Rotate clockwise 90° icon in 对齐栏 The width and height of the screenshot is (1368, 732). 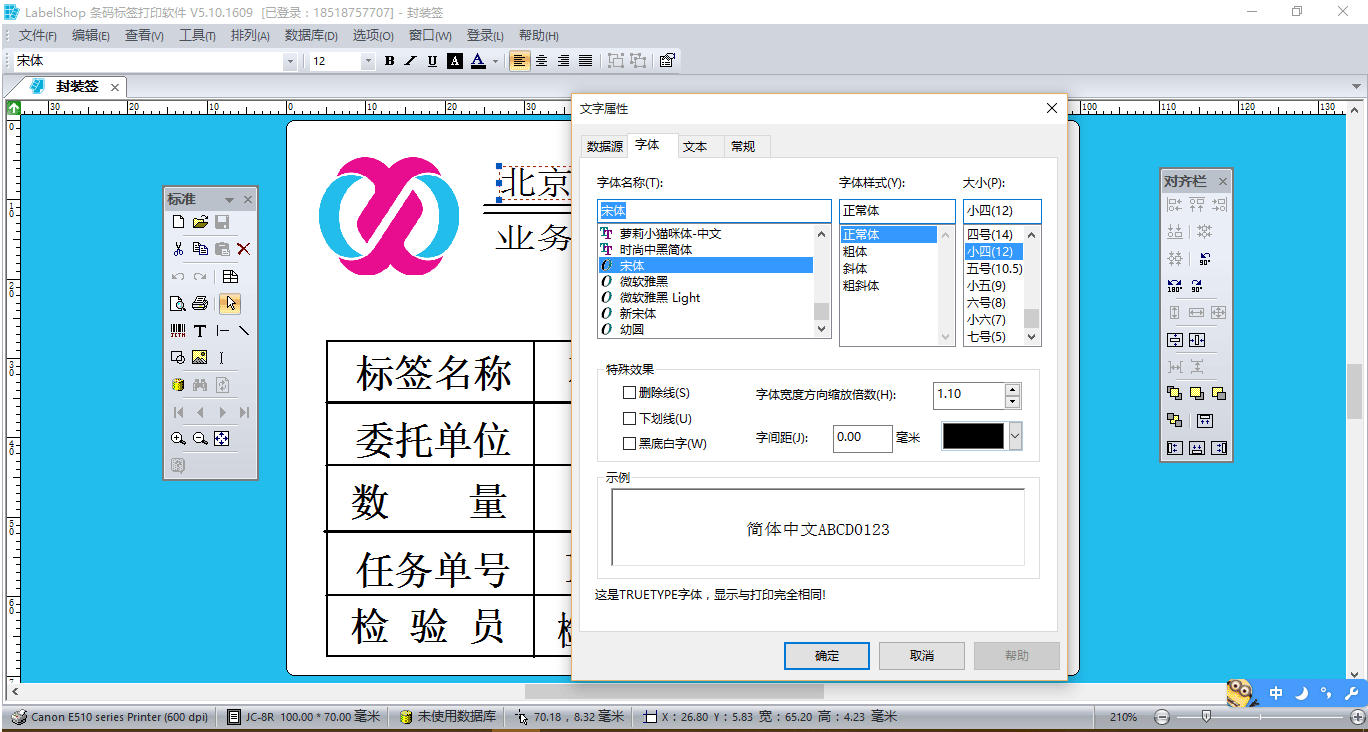coord(1197,286)
